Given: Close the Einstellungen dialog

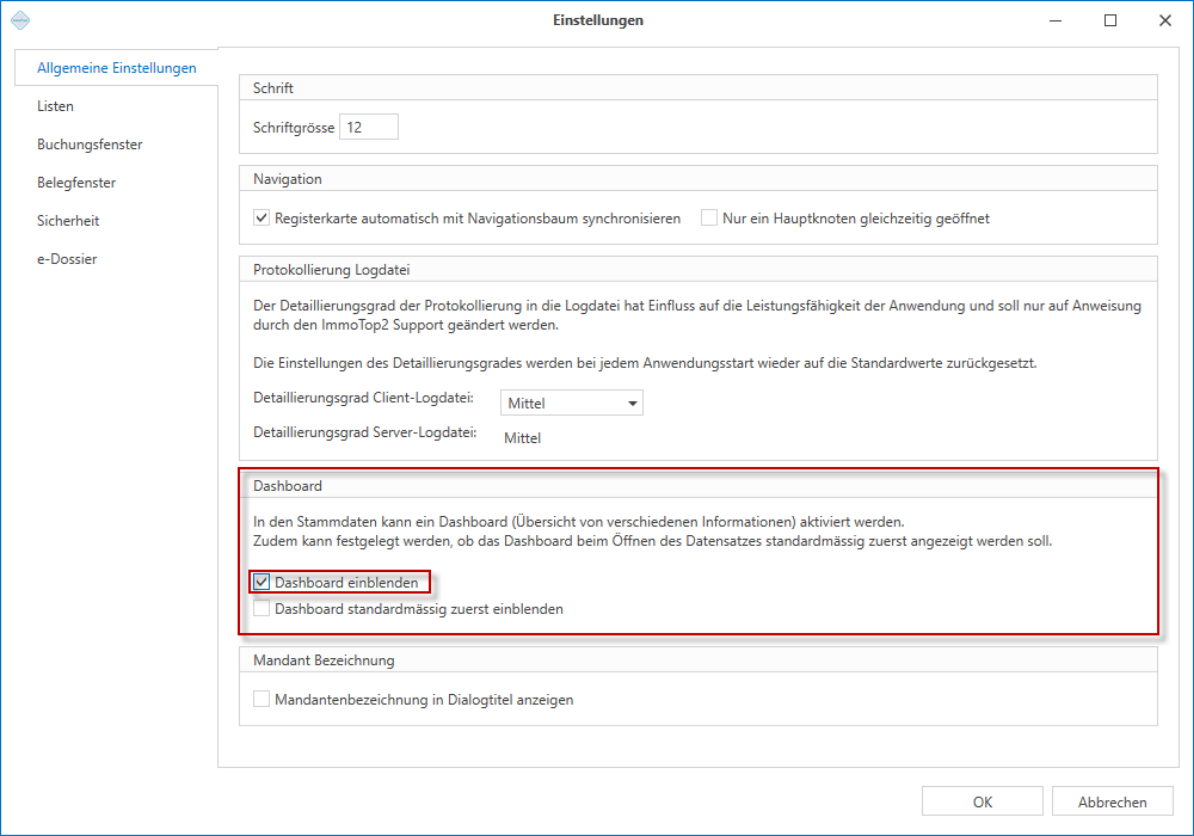Looking at the screenshot, I should click(1165, 21).
